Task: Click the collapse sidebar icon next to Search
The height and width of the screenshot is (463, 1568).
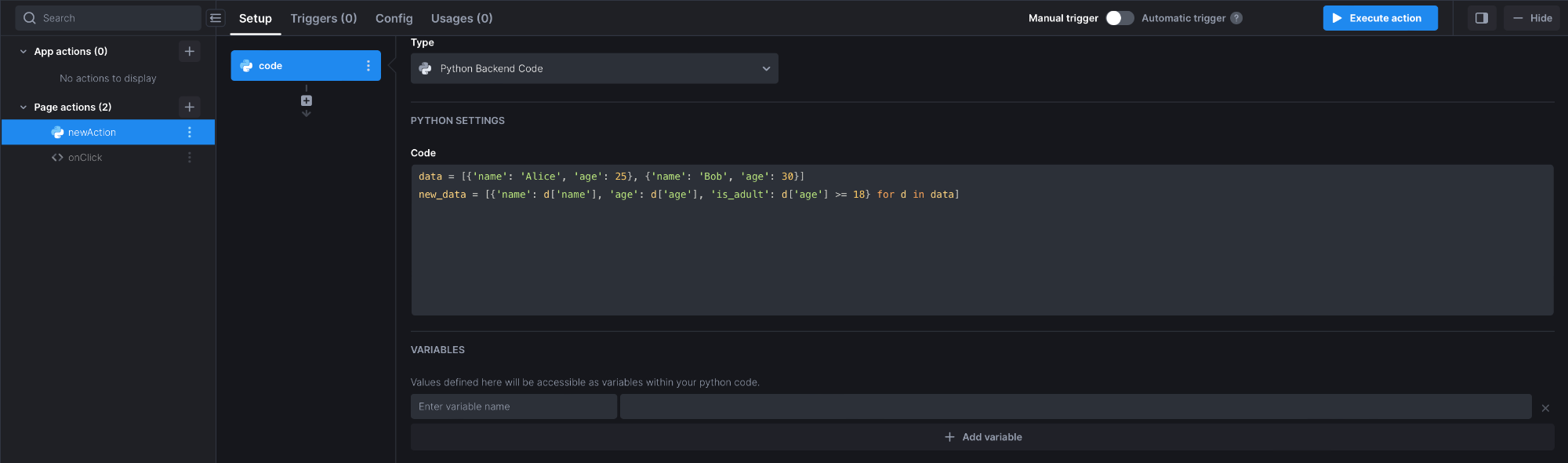Action: (x=216, y=18)
